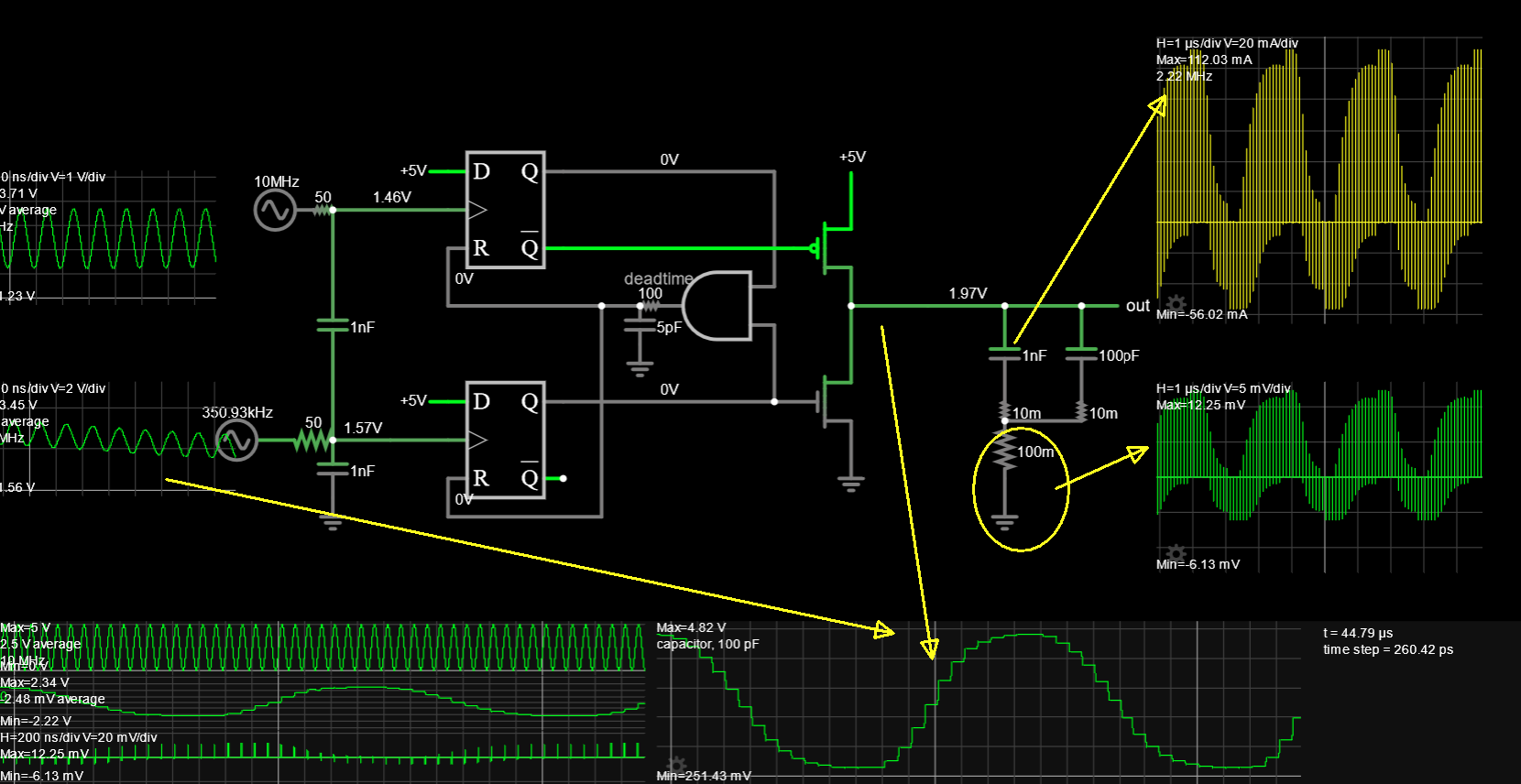Click the 1.57V voltage label

363,428
